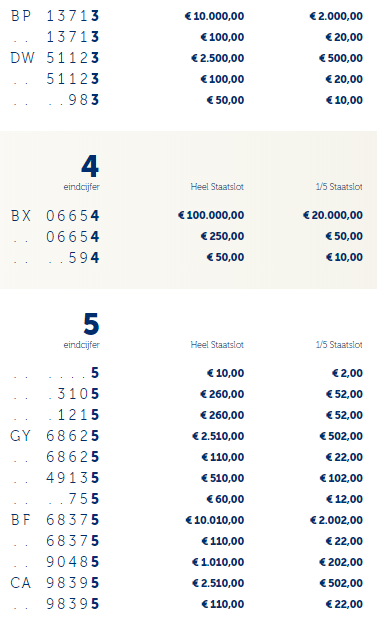Click the BP 13713 lot number
378x628 pixels.
click(55, 16)
